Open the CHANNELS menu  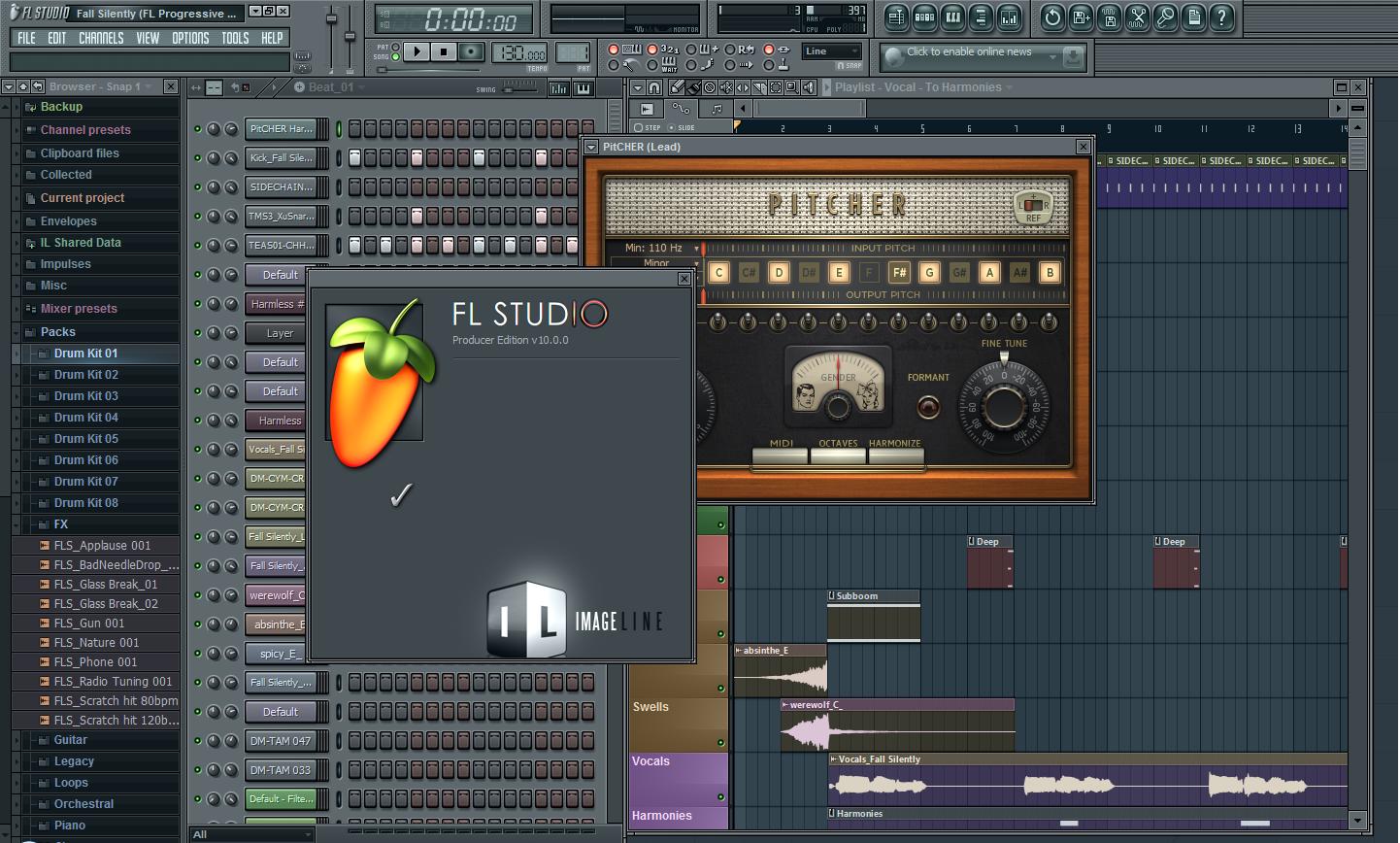click(101, 38)
